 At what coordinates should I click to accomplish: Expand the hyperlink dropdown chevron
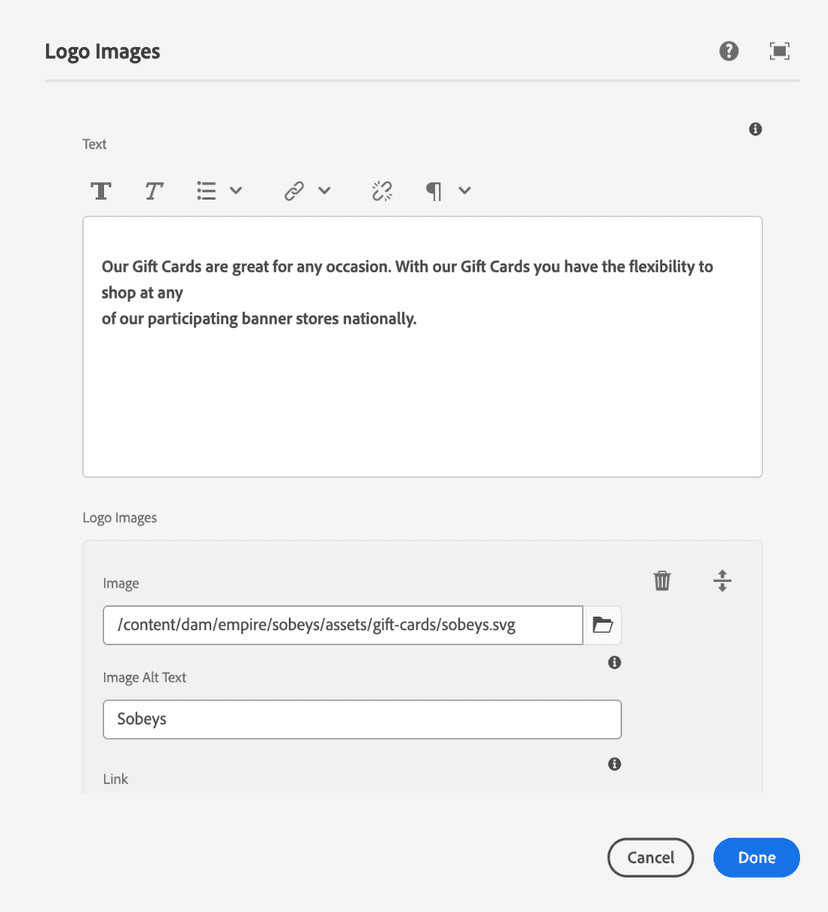coord(324,191)
